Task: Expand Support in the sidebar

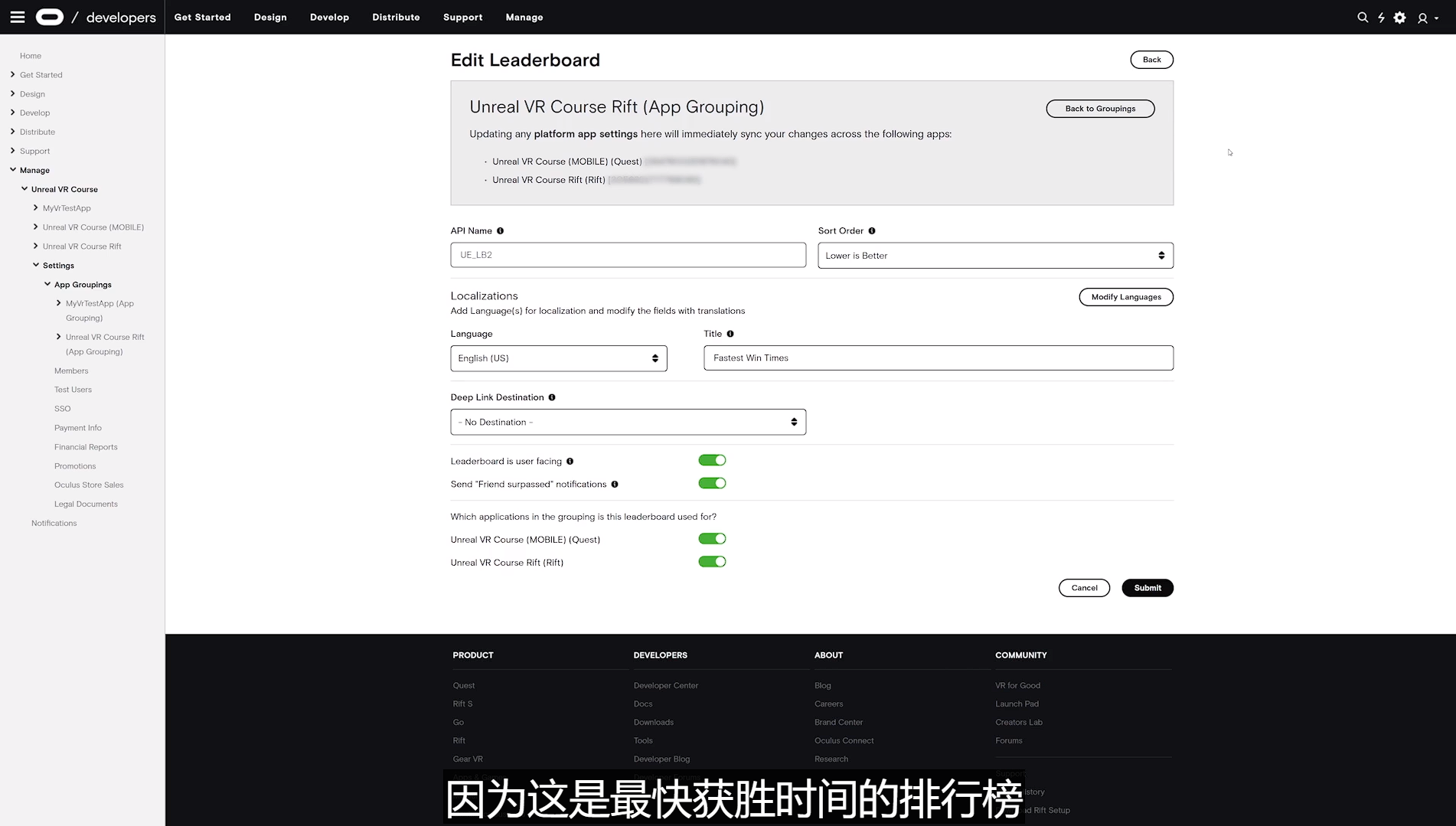Action: tap(13, 151)
